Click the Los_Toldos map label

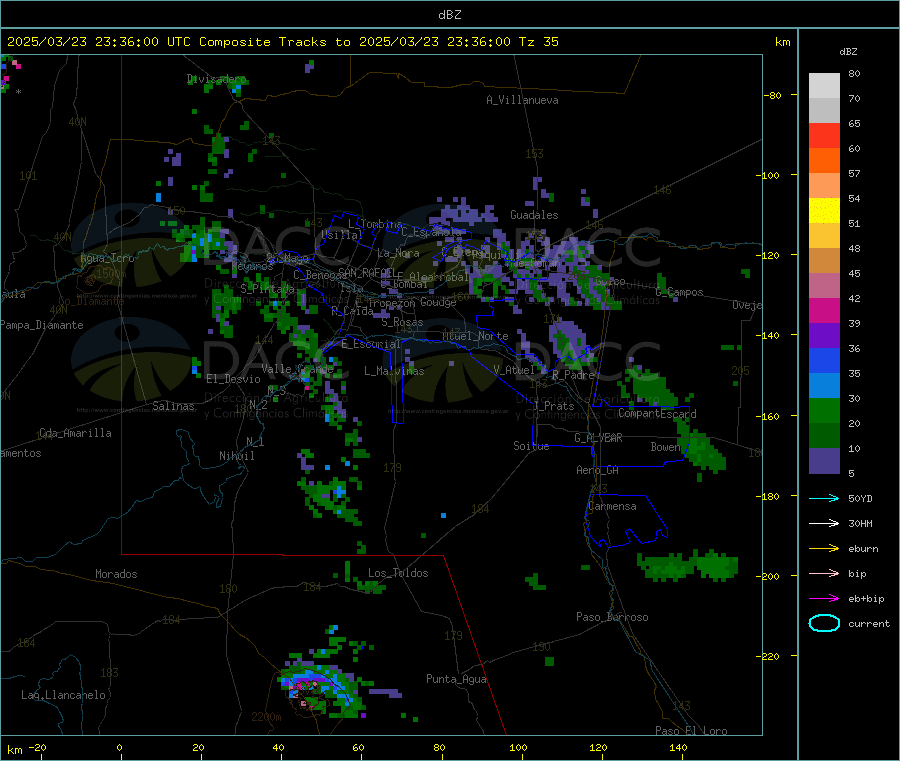398,573
